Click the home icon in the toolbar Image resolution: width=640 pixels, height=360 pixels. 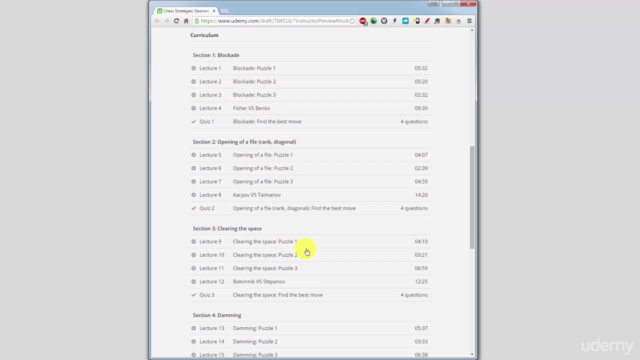coord(186,21)
